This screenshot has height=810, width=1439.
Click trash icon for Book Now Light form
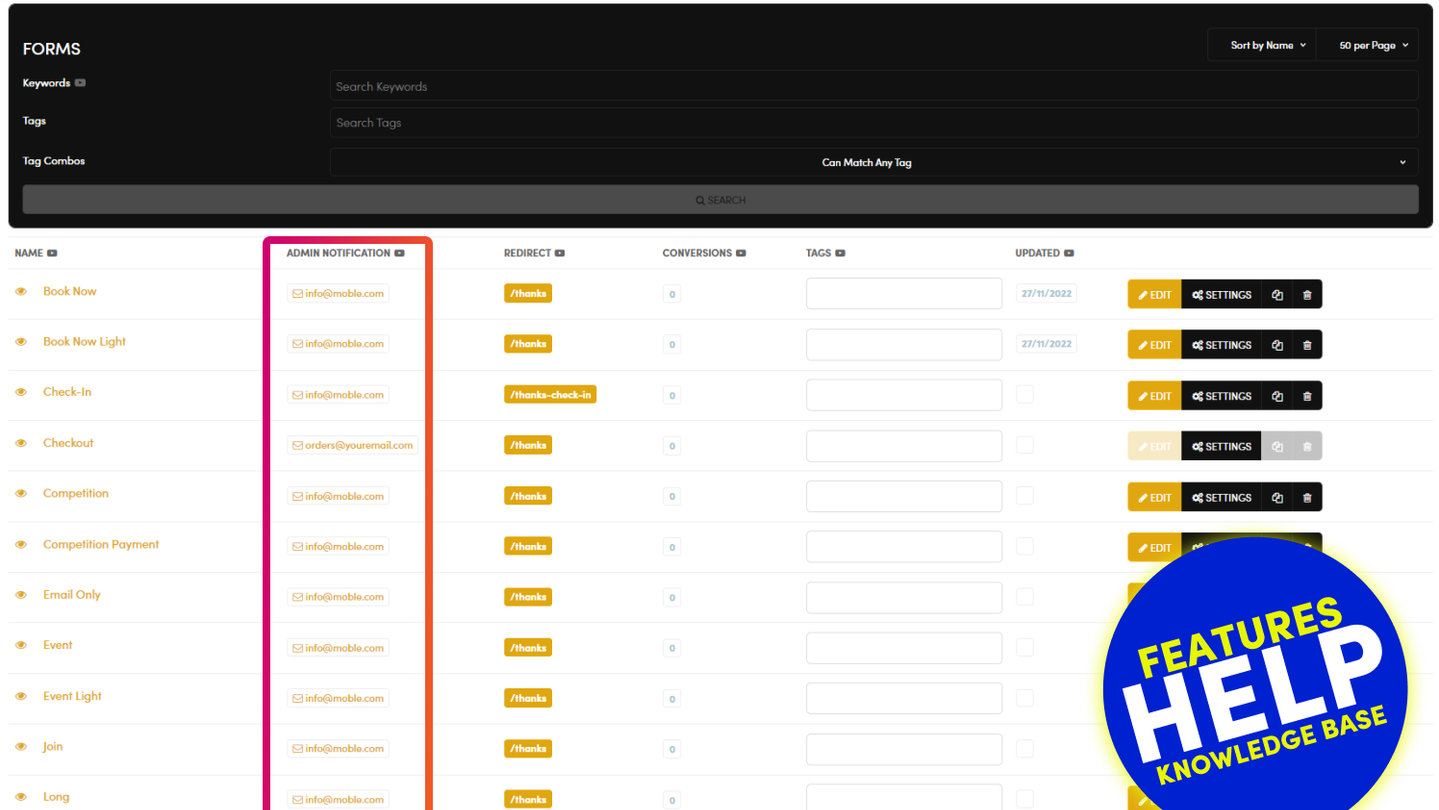(x=1306, y=345)
